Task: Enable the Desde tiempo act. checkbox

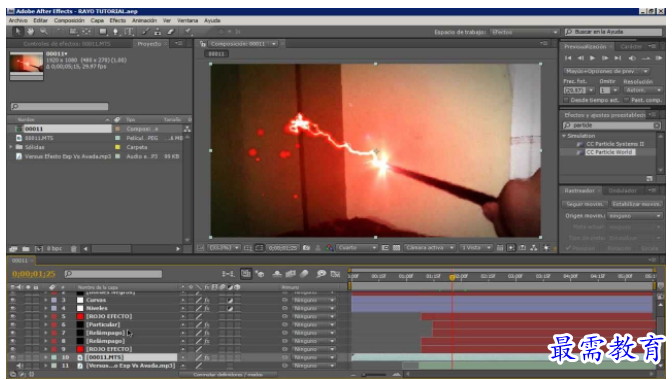Action: click(x=566, y=100)
